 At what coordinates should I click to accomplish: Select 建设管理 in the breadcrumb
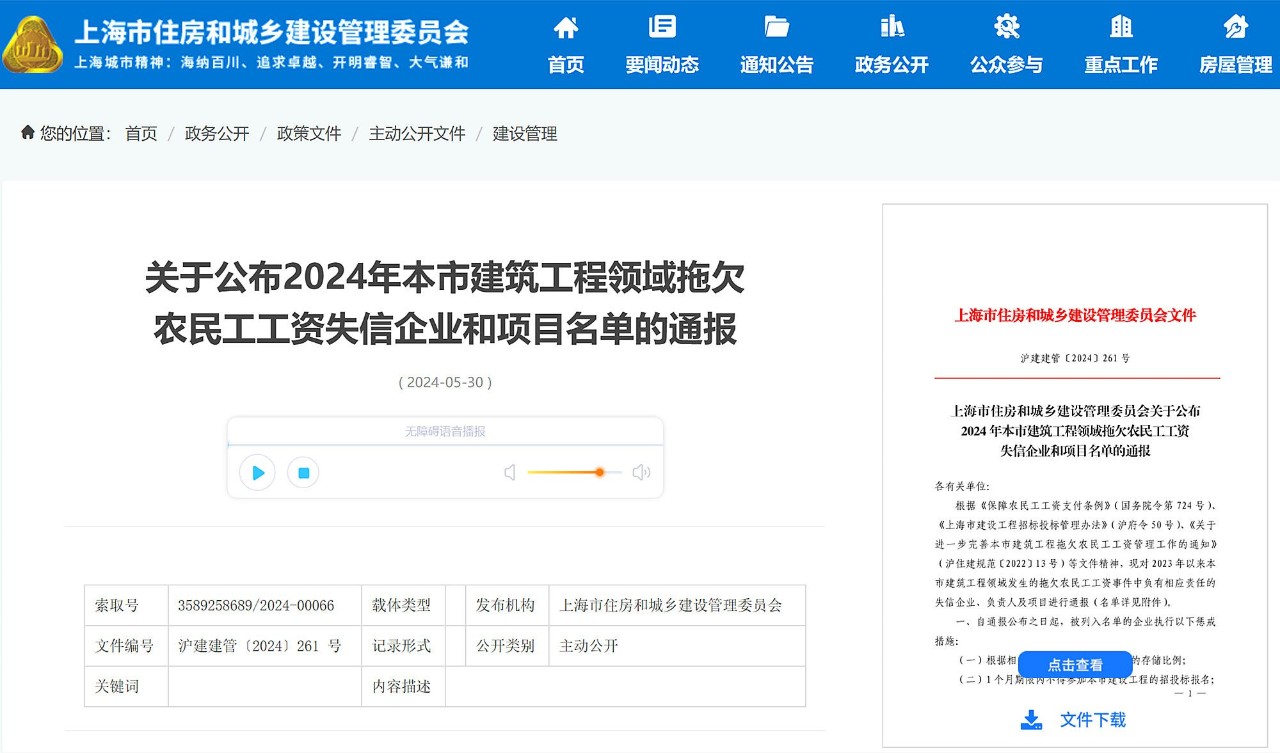click(x=525, y=134)
